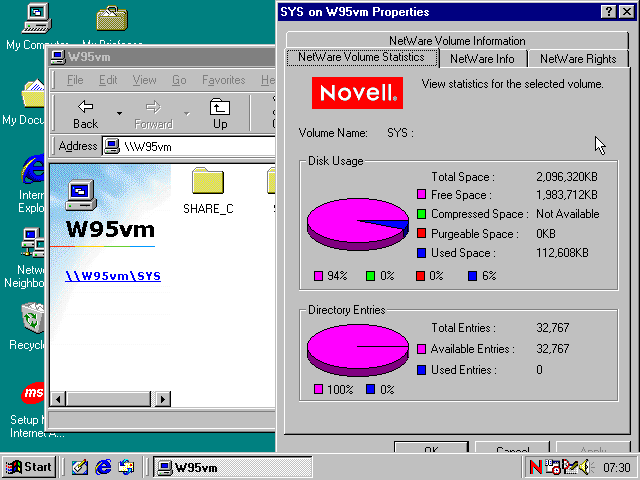Follow the \\W95vm\SYS link
This screenshot has width=640, height=480.
[x=113, y=276]
